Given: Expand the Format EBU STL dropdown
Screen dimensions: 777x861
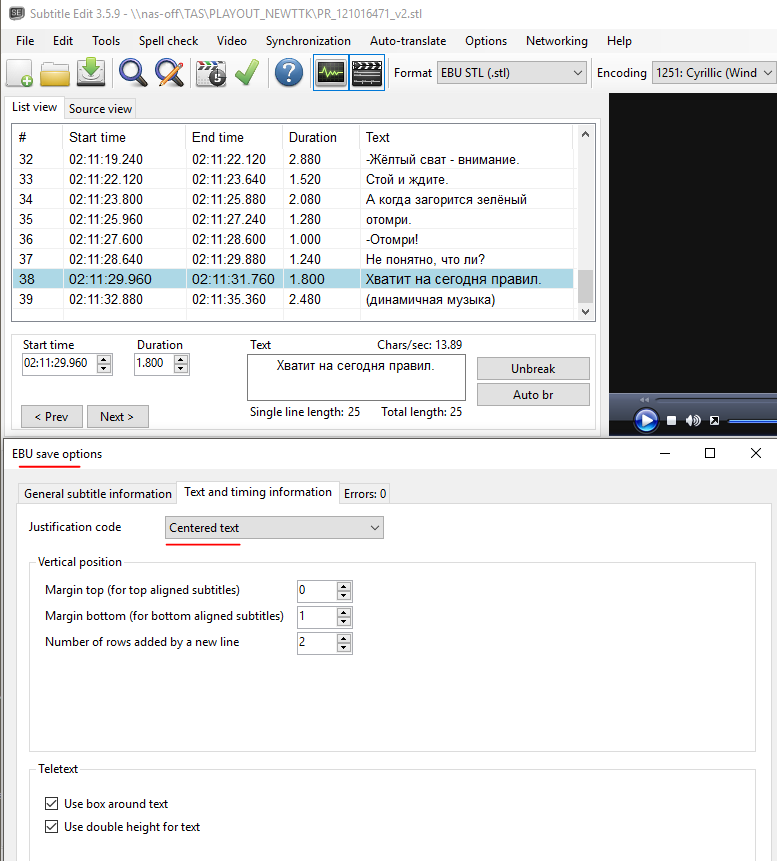Looking at the screenshot, I should [511, 73].
